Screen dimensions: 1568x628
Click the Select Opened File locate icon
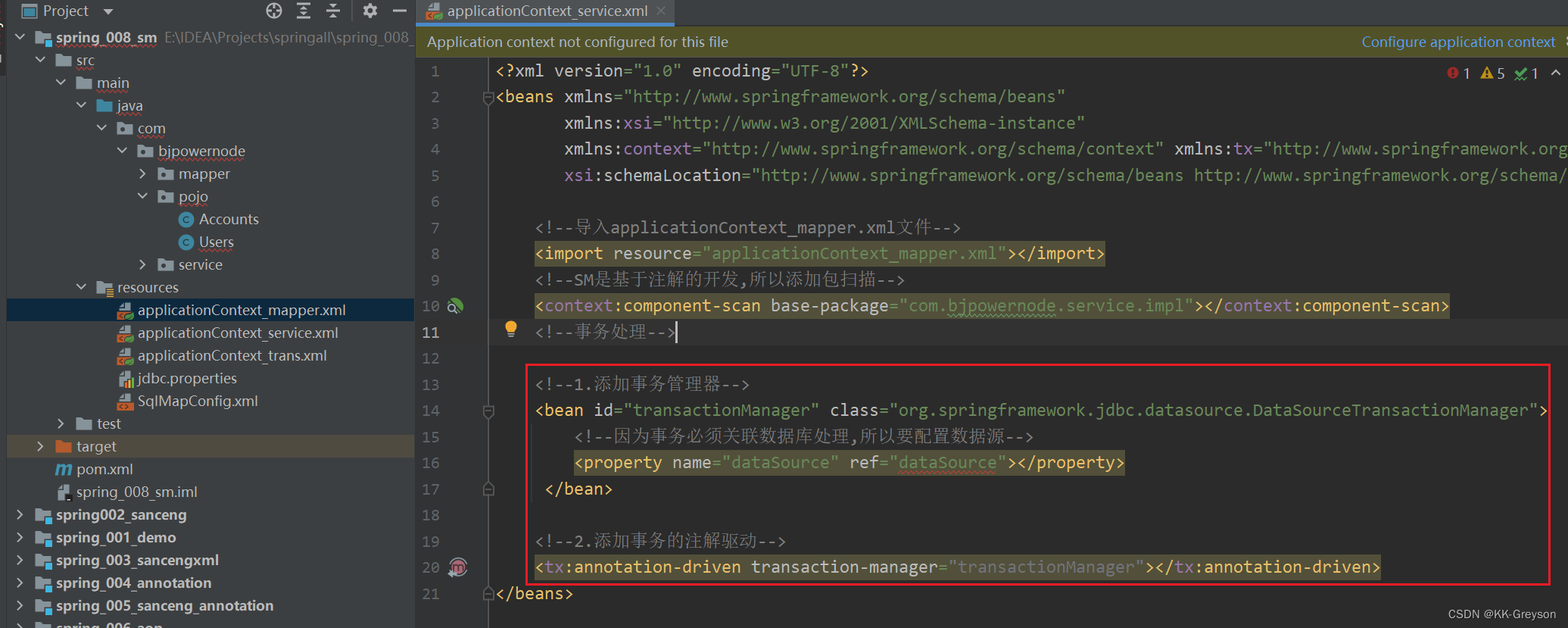[x=274, y=11]
